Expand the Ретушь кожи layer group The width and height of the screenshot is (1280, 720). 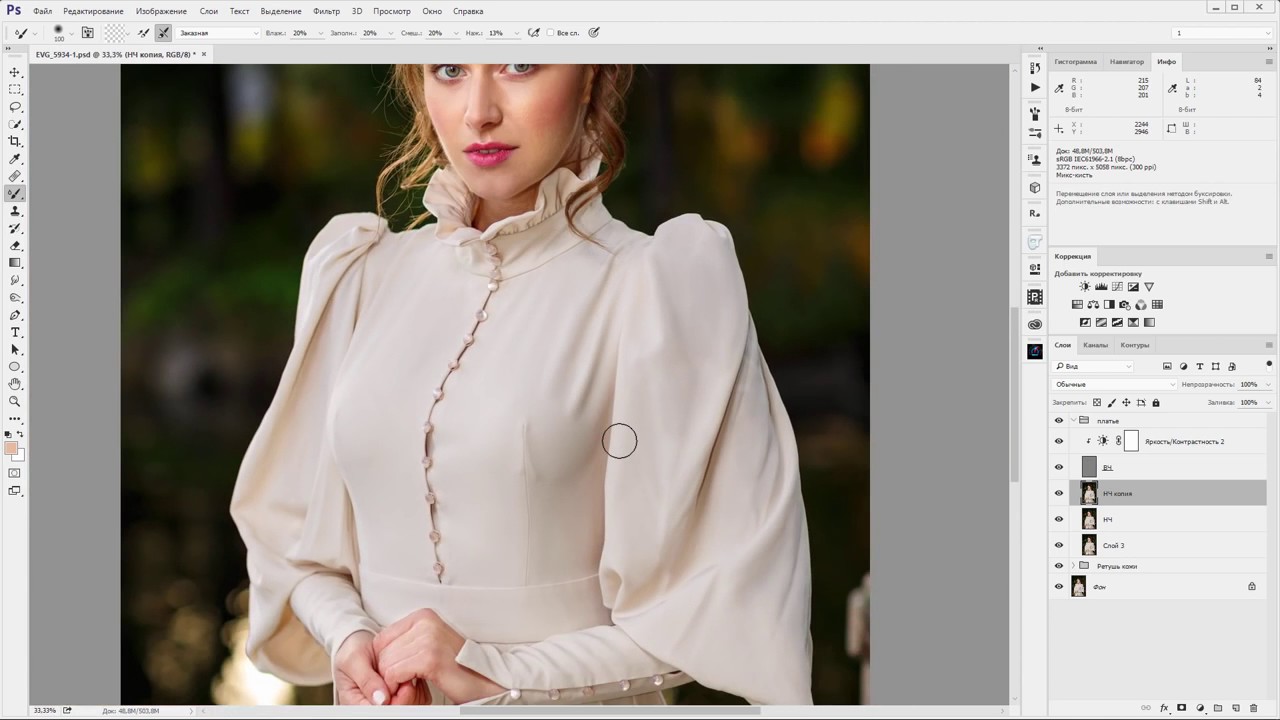click(x=1073, y=566)
